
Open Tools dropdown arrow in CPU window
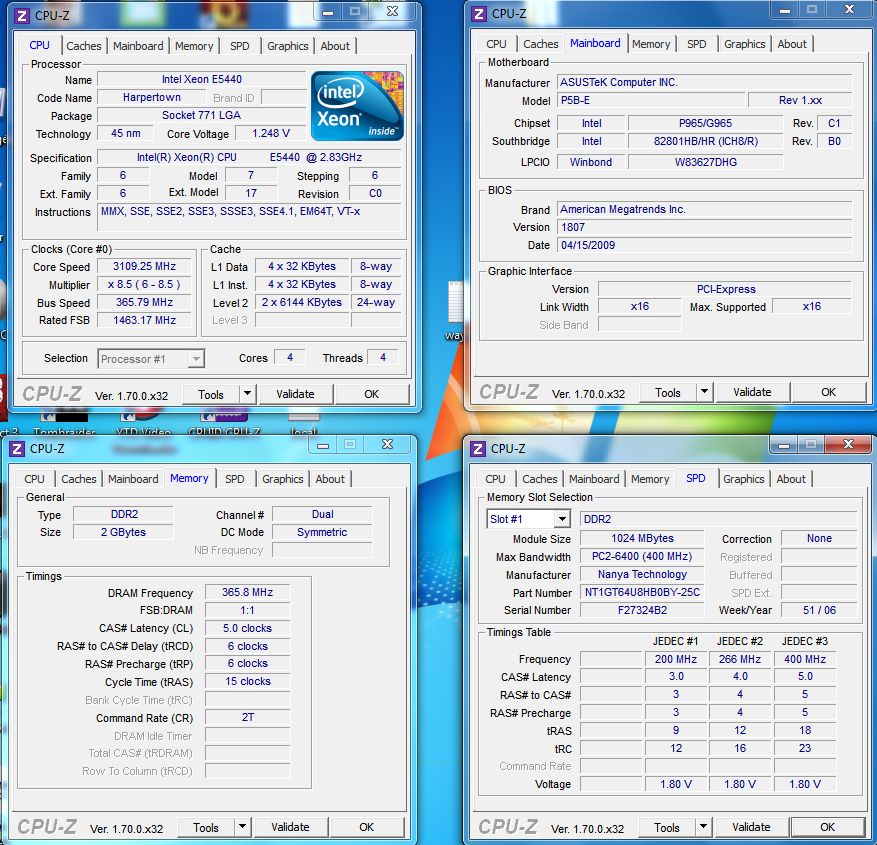click(247, 394)
